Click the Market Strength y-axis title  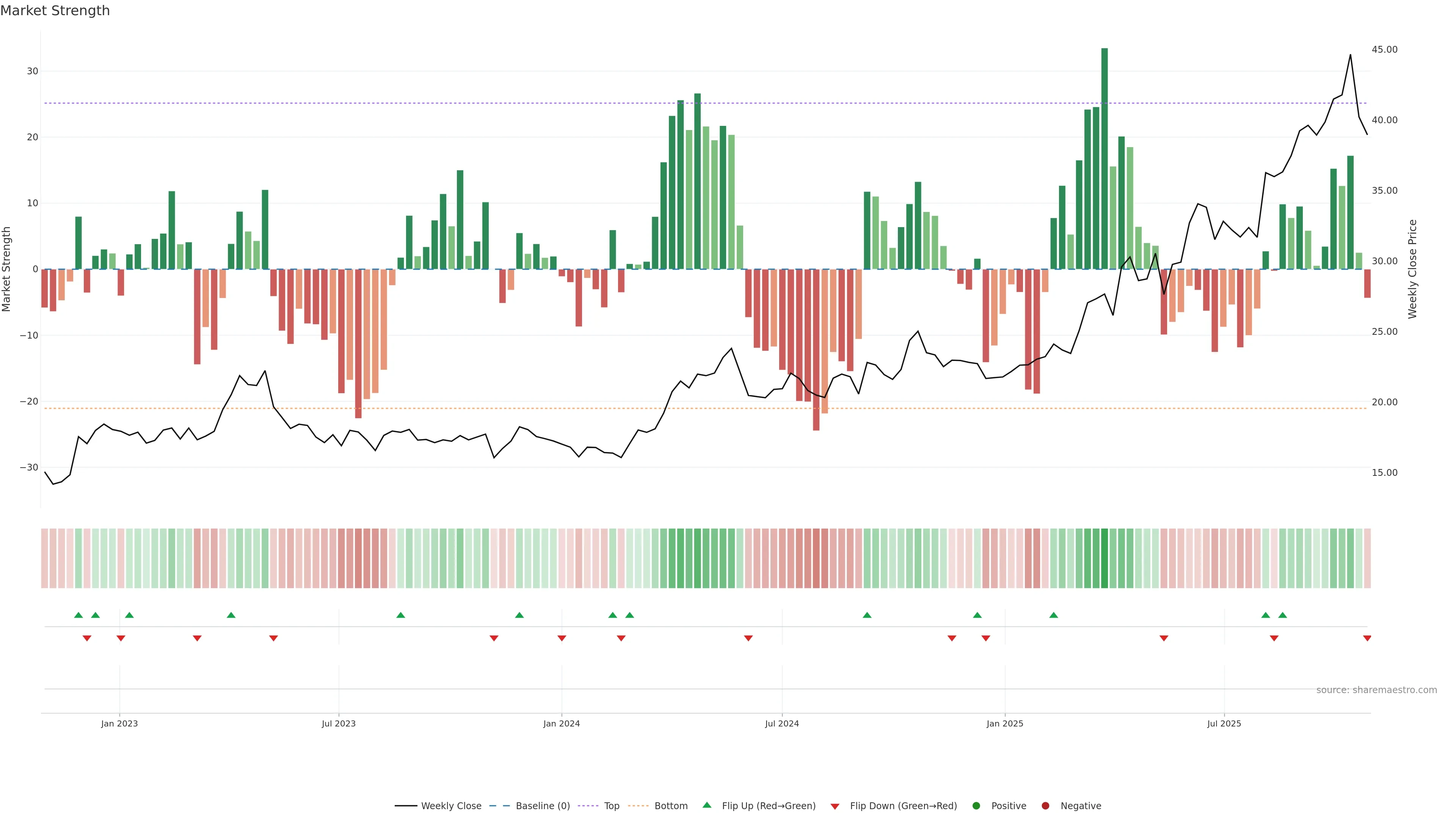click(7, 269)
